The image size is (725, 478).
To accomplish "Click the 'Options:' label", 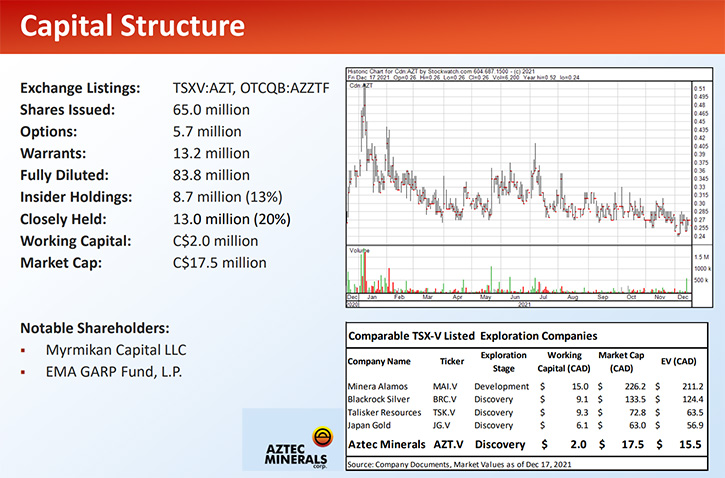I will (49, 132).
